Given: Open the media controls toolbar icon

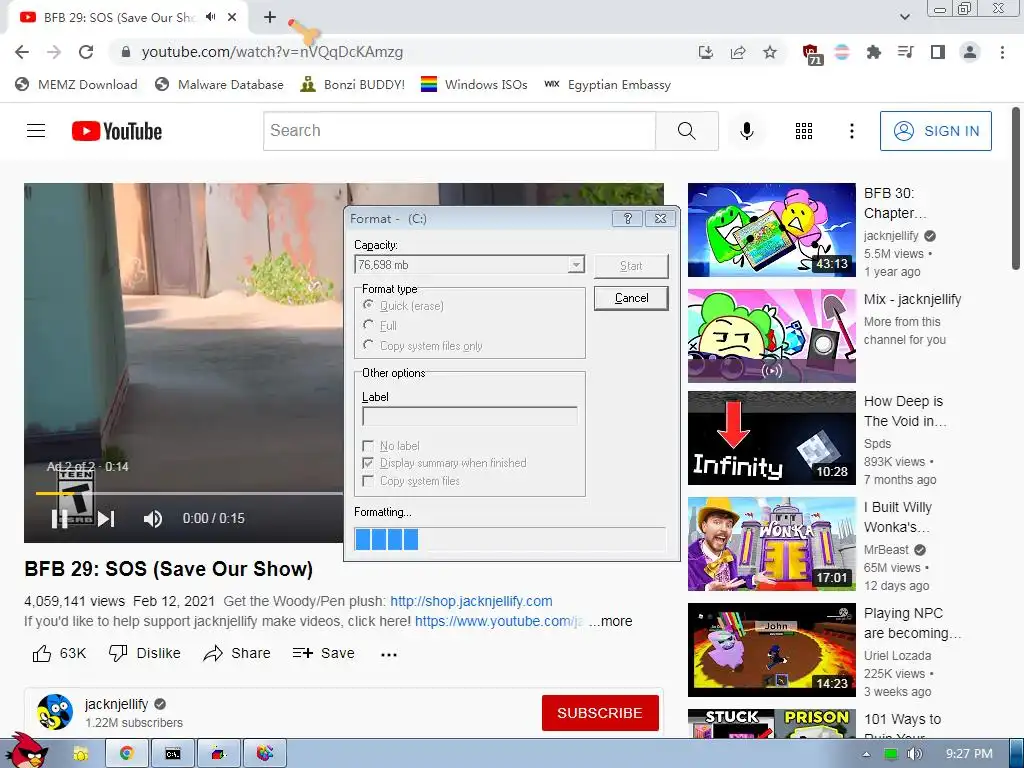Looking at the screenshot, I should coord(905,52).
